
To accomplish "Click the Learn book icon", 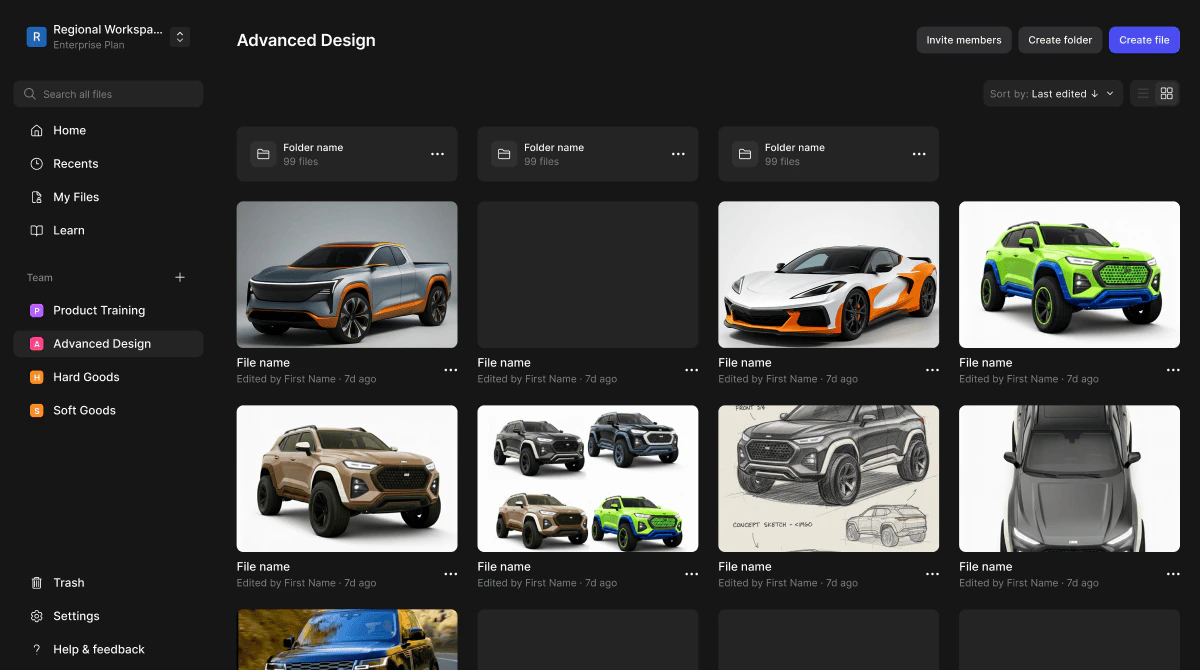I will pos(36,230).
